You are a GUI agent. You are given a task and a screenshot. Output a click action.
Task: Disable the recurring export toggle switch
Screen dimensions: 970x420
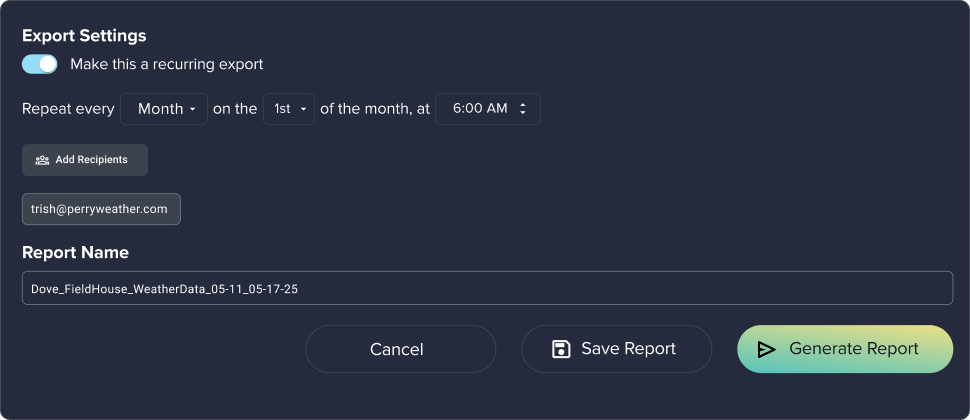point(40,64)
